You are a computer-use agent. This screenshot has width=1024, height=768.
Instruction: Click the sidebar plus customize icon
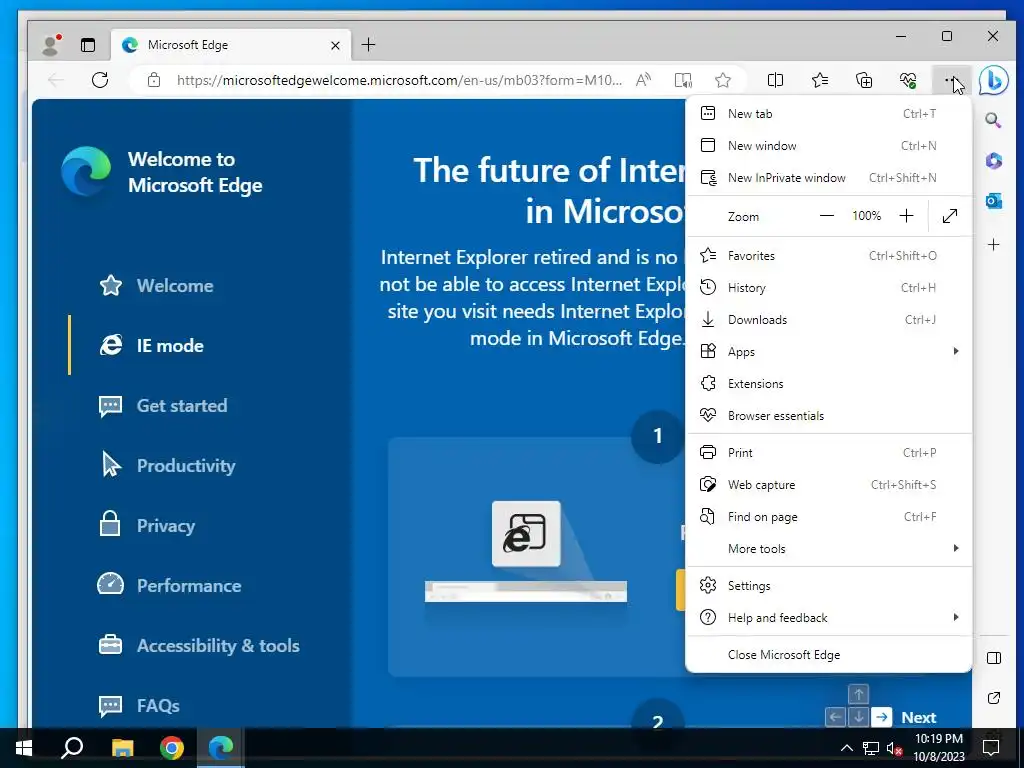(993, 245)
